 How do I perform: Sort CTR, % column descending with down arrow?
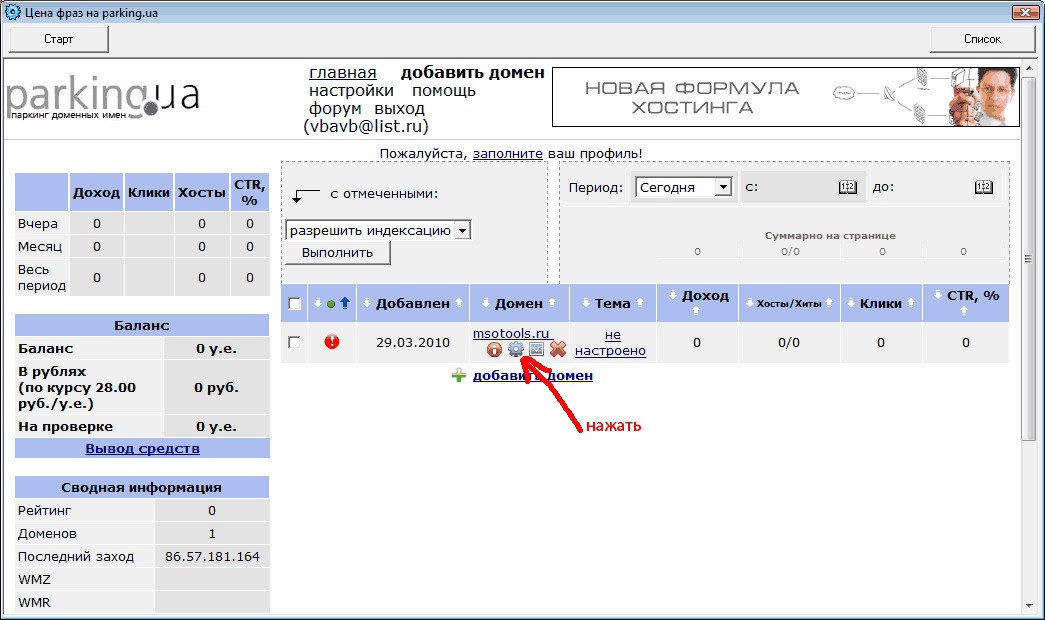tap(938, 295)
